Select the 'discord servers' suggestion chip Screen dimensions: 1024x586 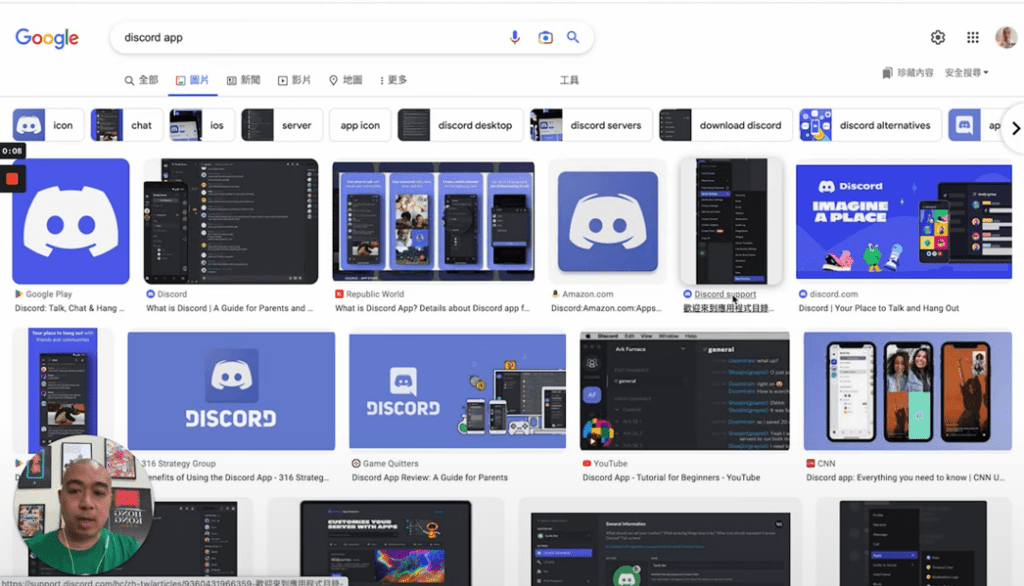coord(591,125)
